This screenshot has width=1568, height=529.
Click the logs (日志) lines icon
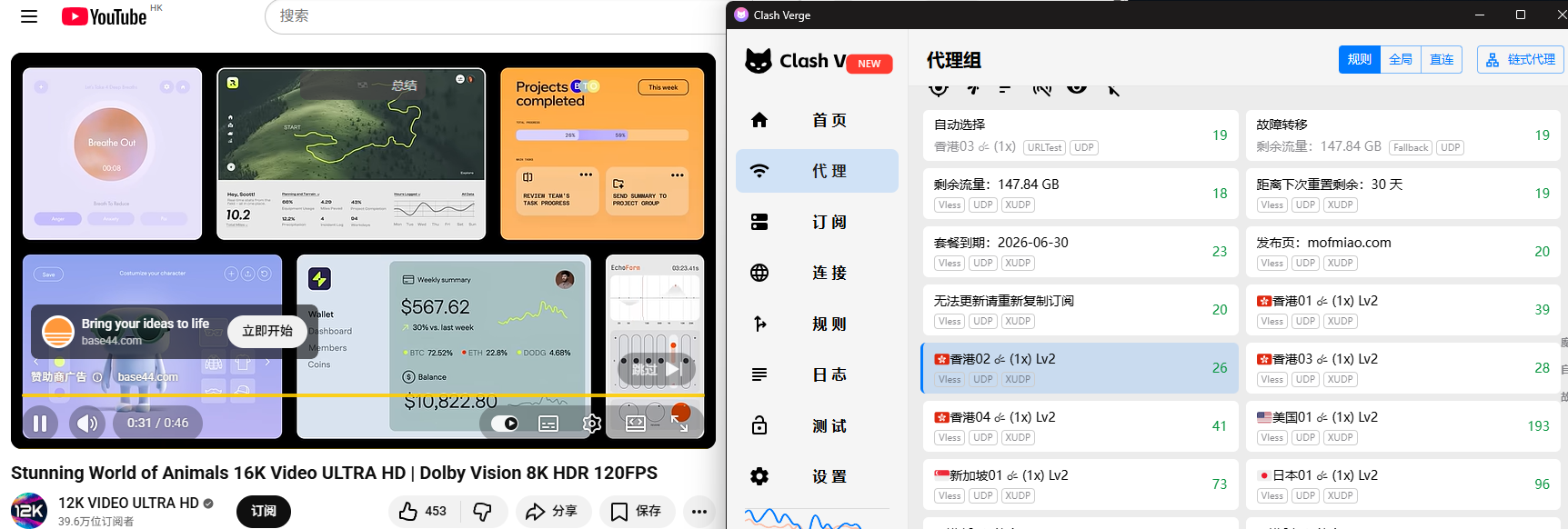pos(759,374)
